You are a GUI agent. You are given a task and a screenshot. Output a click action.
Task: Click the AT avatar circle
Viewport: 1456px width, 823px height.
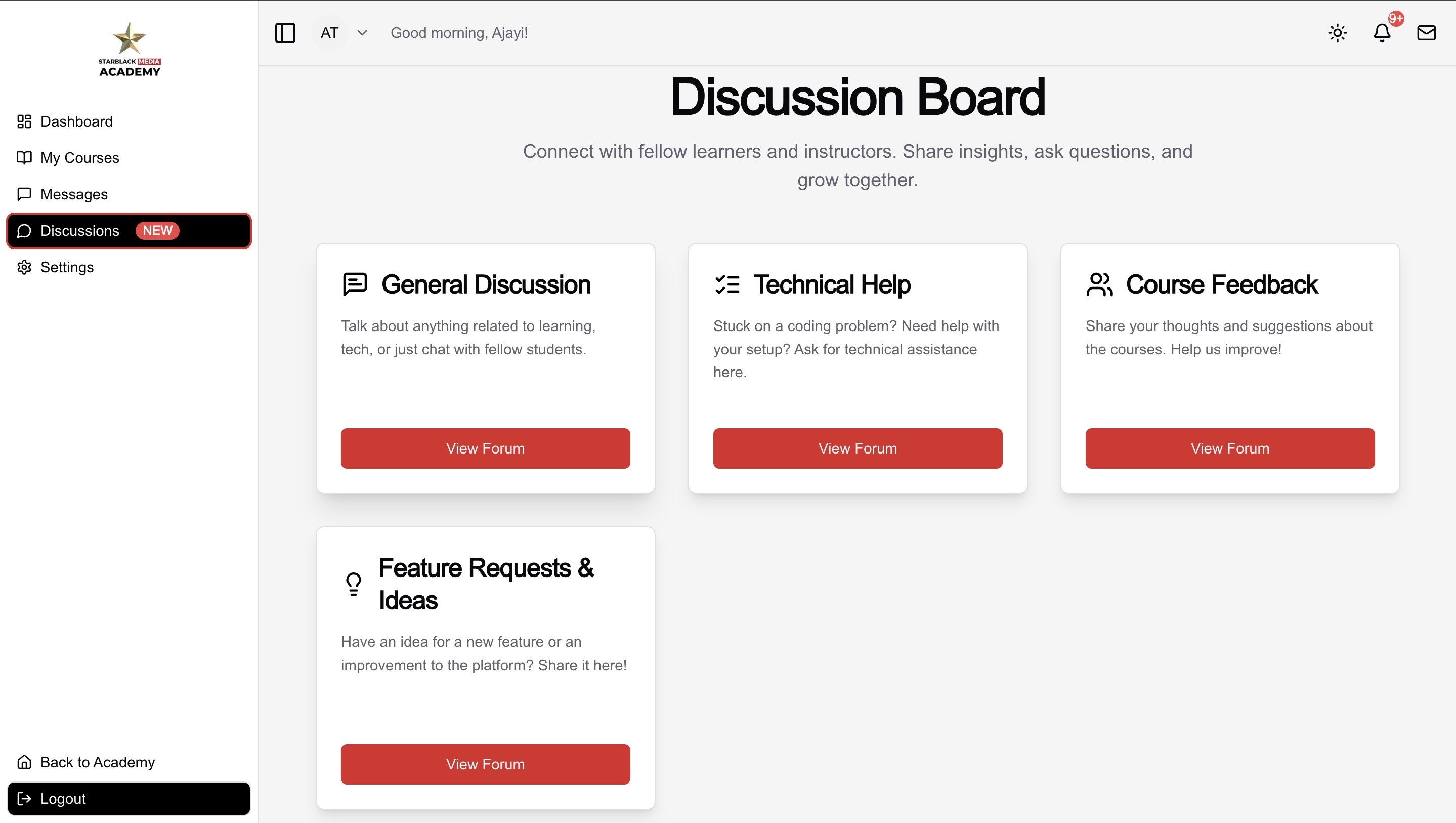[x=329, y=33]
